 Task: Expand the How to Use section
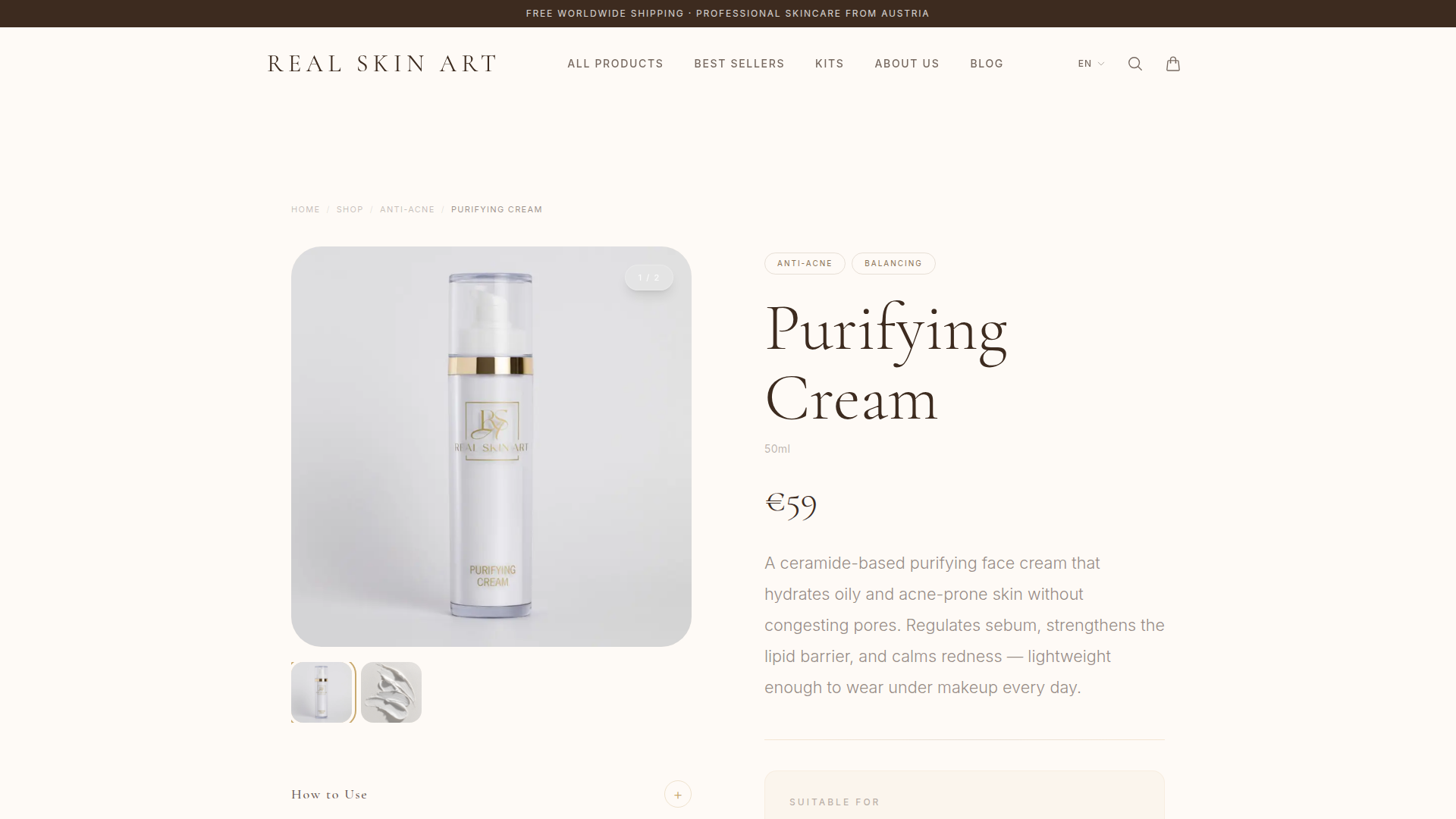pyautogui.click(x=491, y=794)
